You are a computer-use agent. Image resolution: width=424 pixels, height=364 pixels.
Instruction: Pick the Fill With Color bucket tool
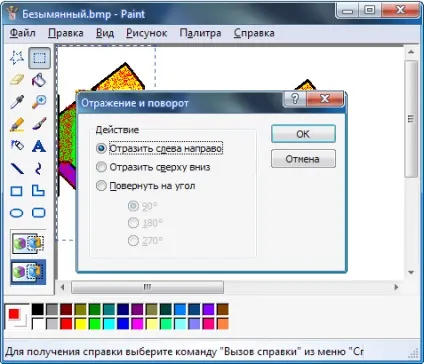coord(39,80)
